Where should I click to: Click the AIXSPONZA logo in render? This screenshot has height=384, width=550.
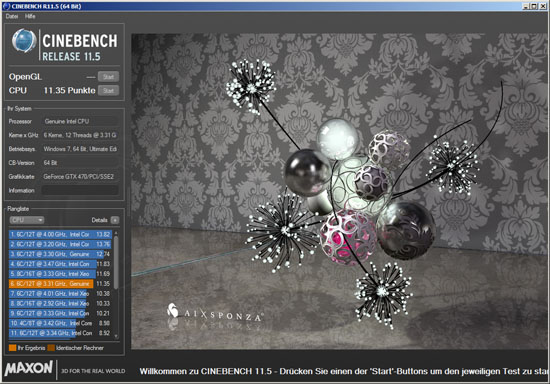pyautogui.click(x=215, y=312)
